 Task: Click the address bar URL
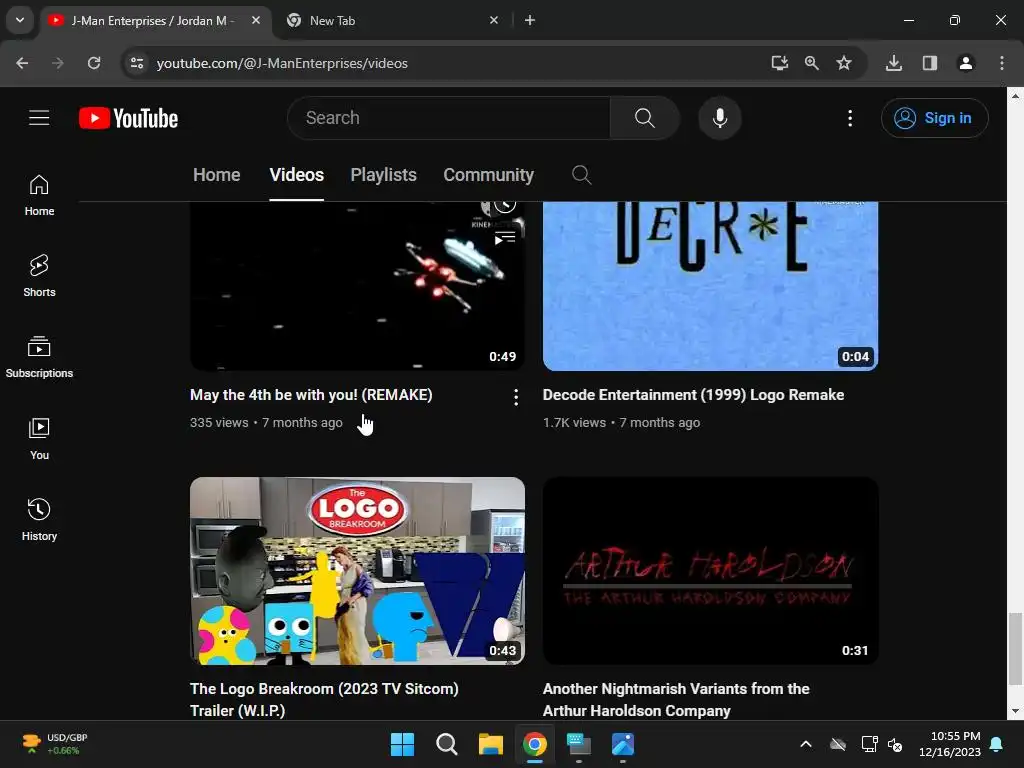(282, 63)
